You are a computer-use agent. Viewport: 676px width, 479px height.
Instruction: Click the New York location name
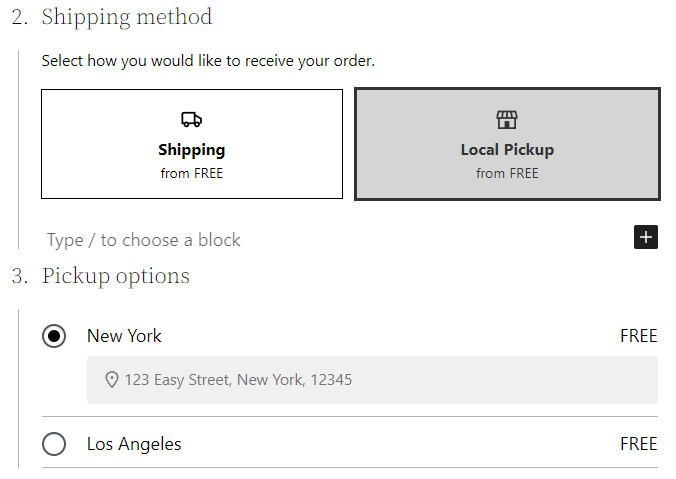pos(124,336)
